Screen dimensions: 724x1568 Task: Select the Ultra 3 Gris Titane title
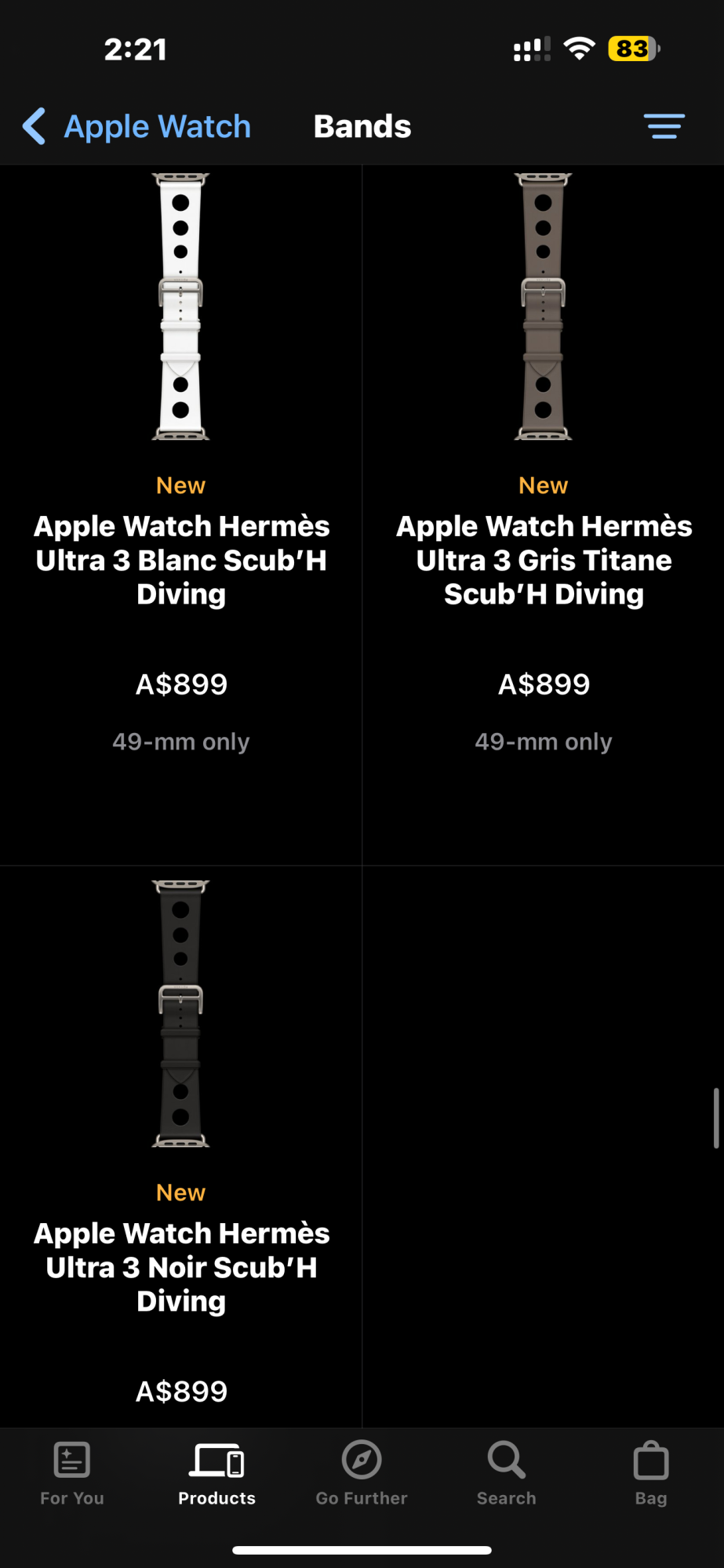coord(544,560)
